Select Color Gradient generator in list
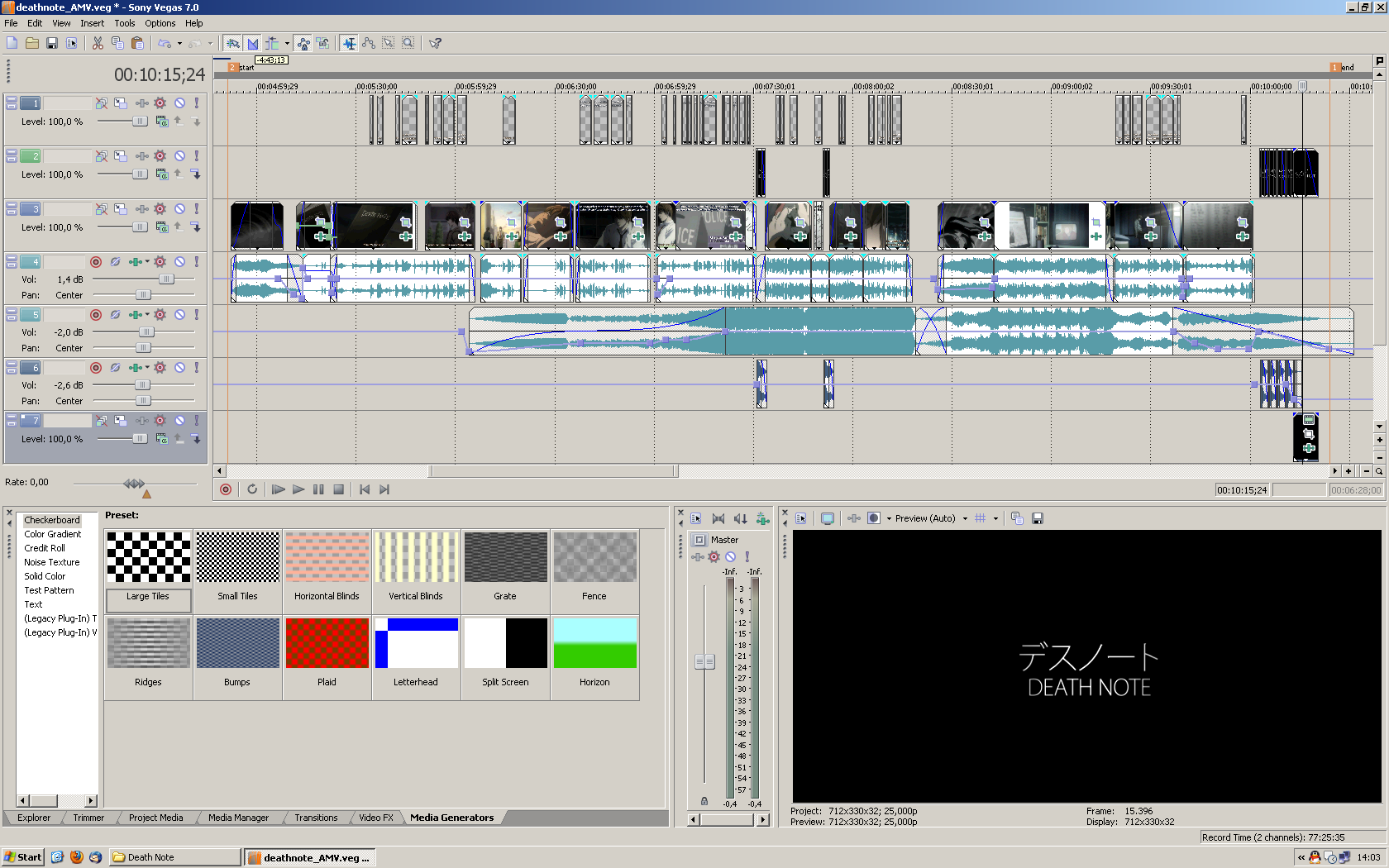 (x=52, y=534)
